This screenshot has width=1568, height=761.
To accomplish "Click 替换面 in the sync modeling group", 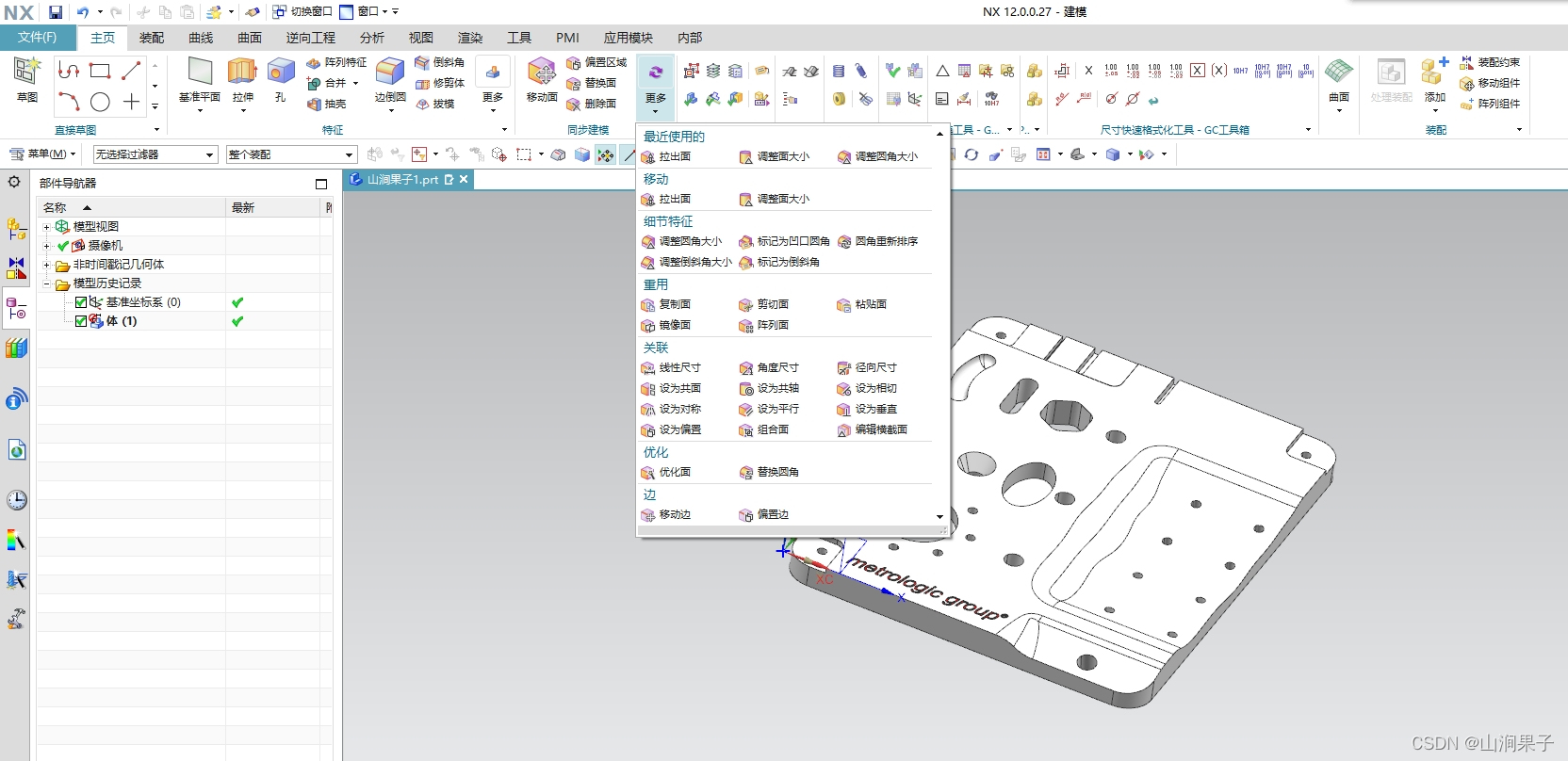I will pyautogui.click(x=593, y=83).
